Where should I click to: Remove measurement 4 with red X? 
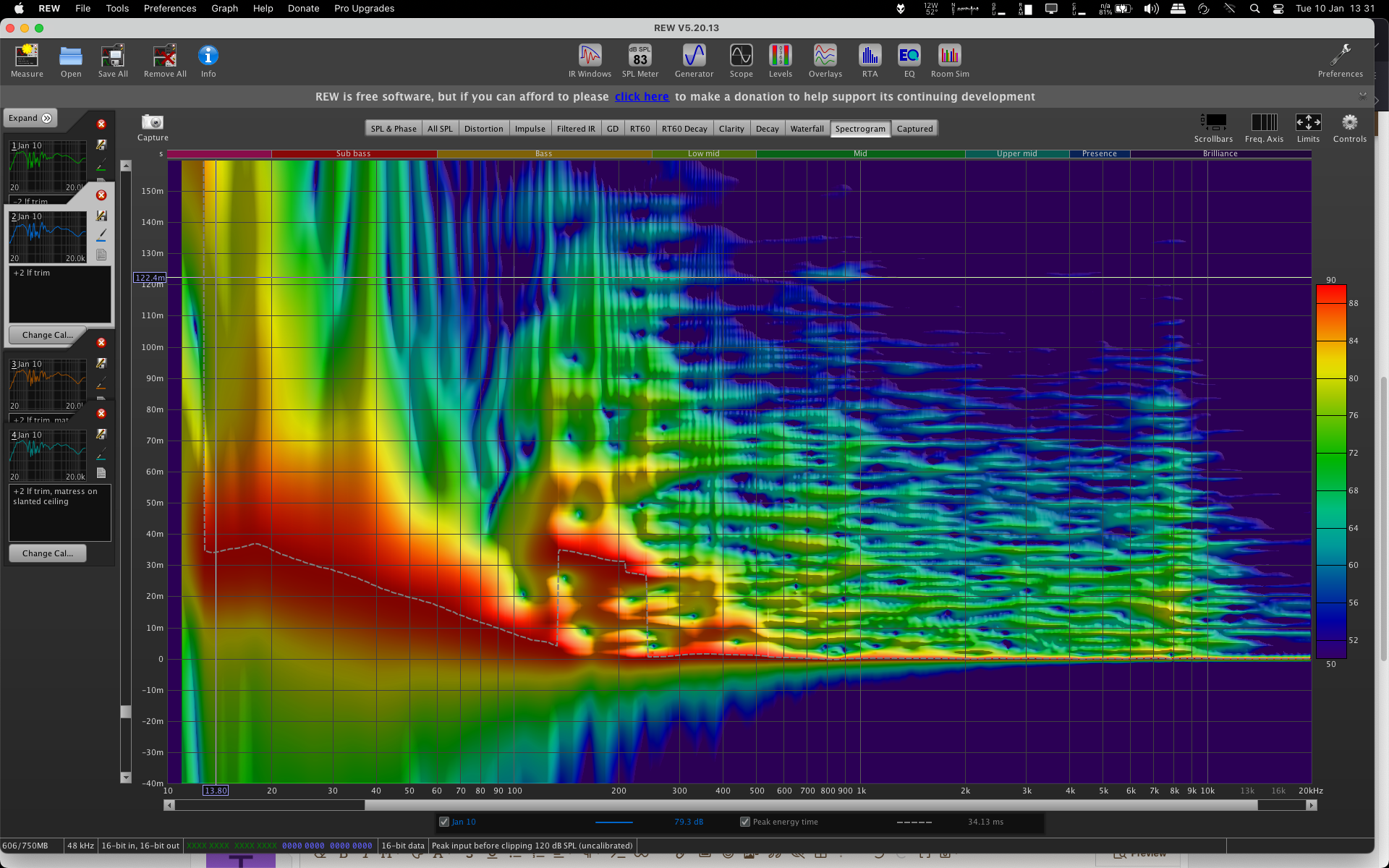click(101, 414)
